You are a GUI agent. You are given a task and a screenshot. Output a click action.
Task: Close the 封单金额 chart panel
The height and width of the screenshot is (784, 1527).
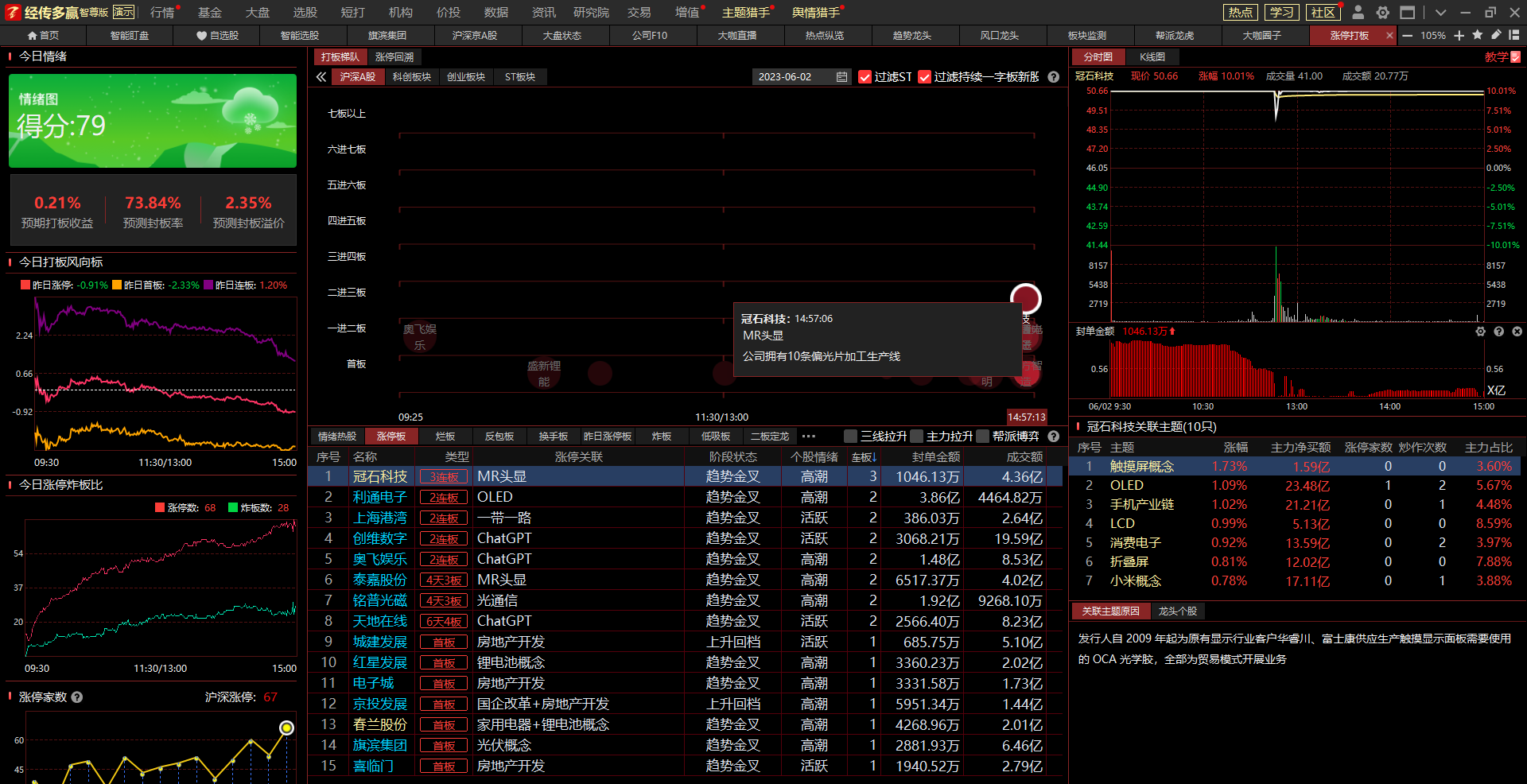coord(1517,332)
